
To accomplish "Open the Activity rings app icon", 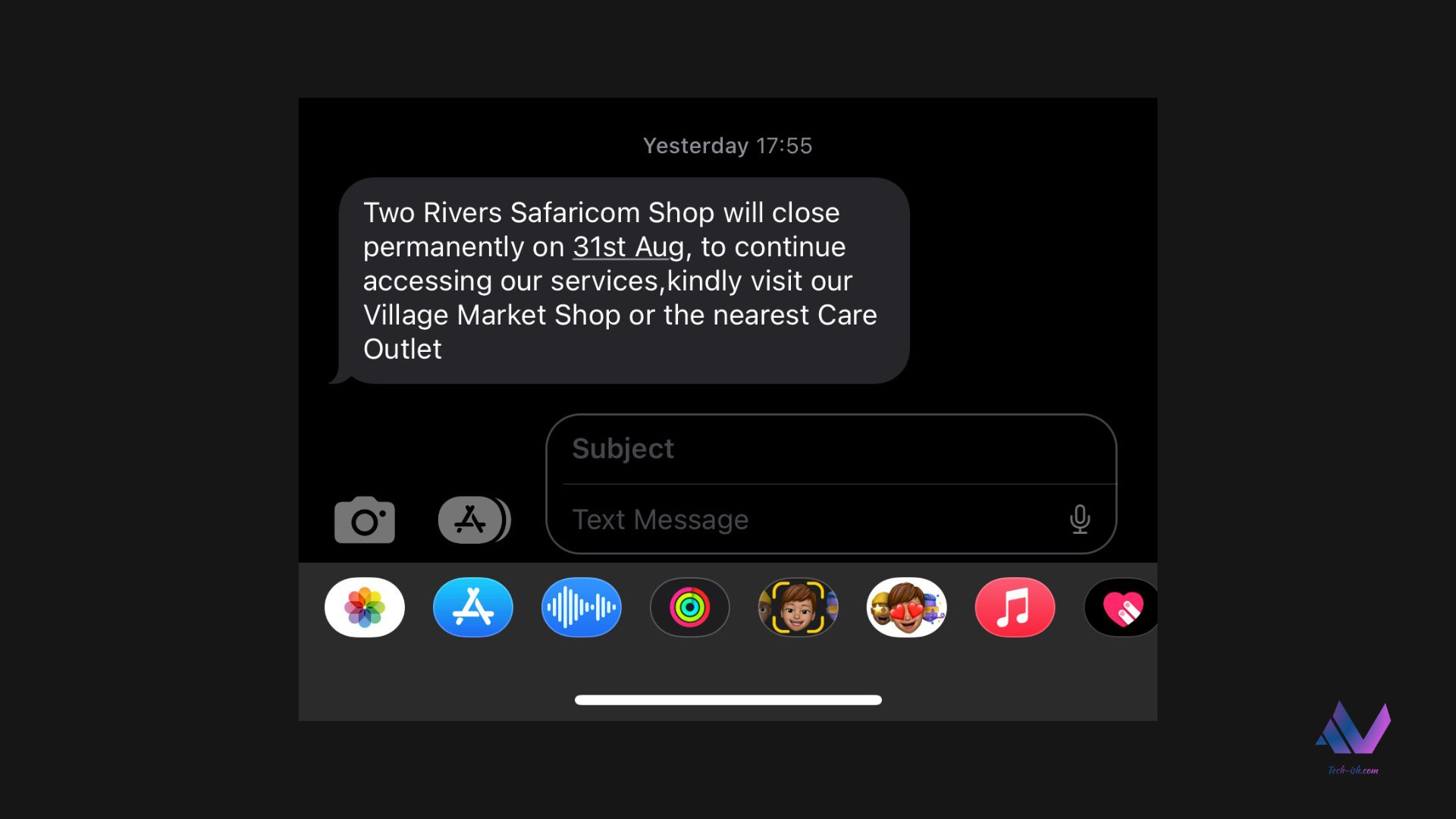I will tap(689, 607).
